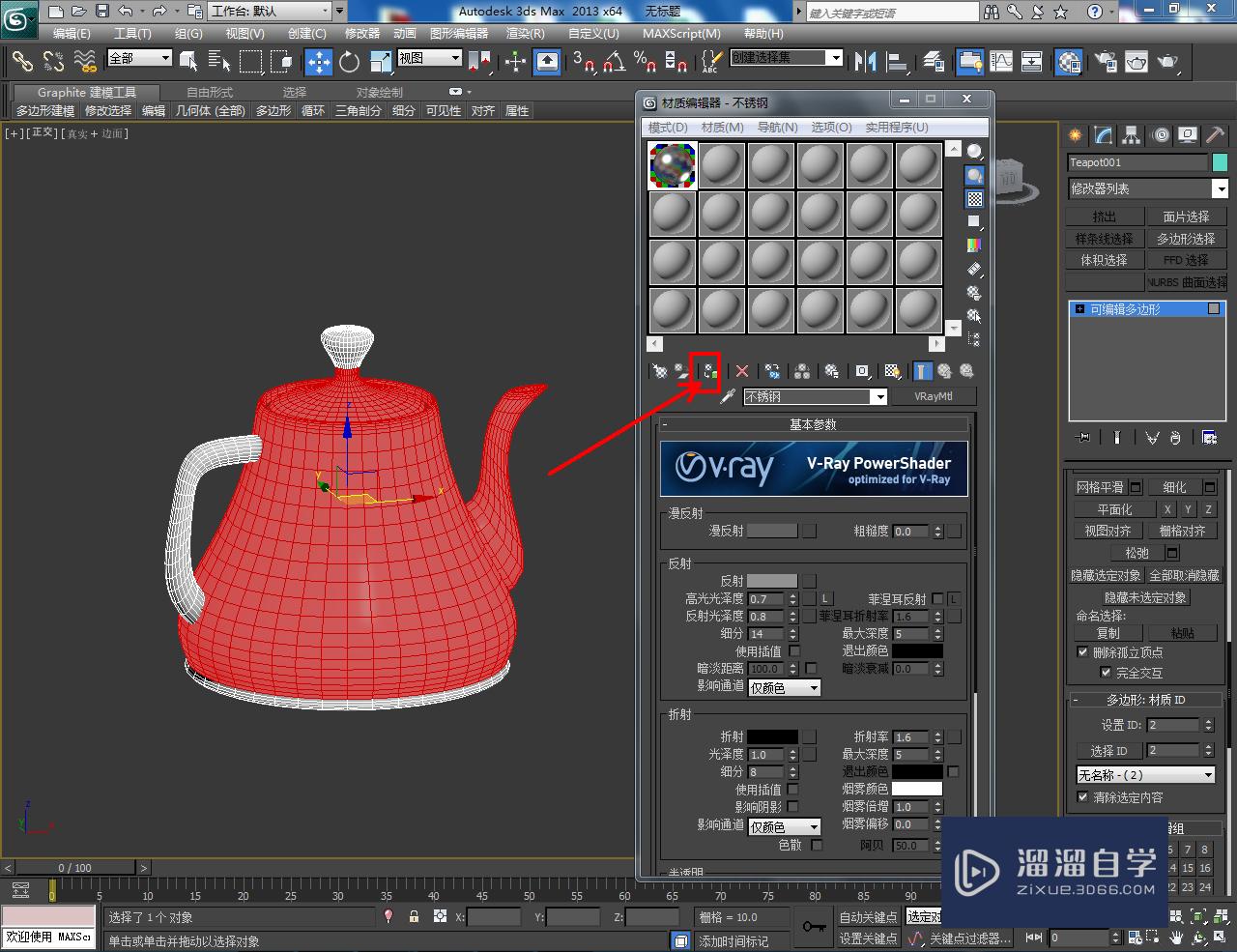The height and width of the screenshot is (952, 1237).
Task: Open 材质(M) menu in material editor
Action: click(x=723, y=128)
